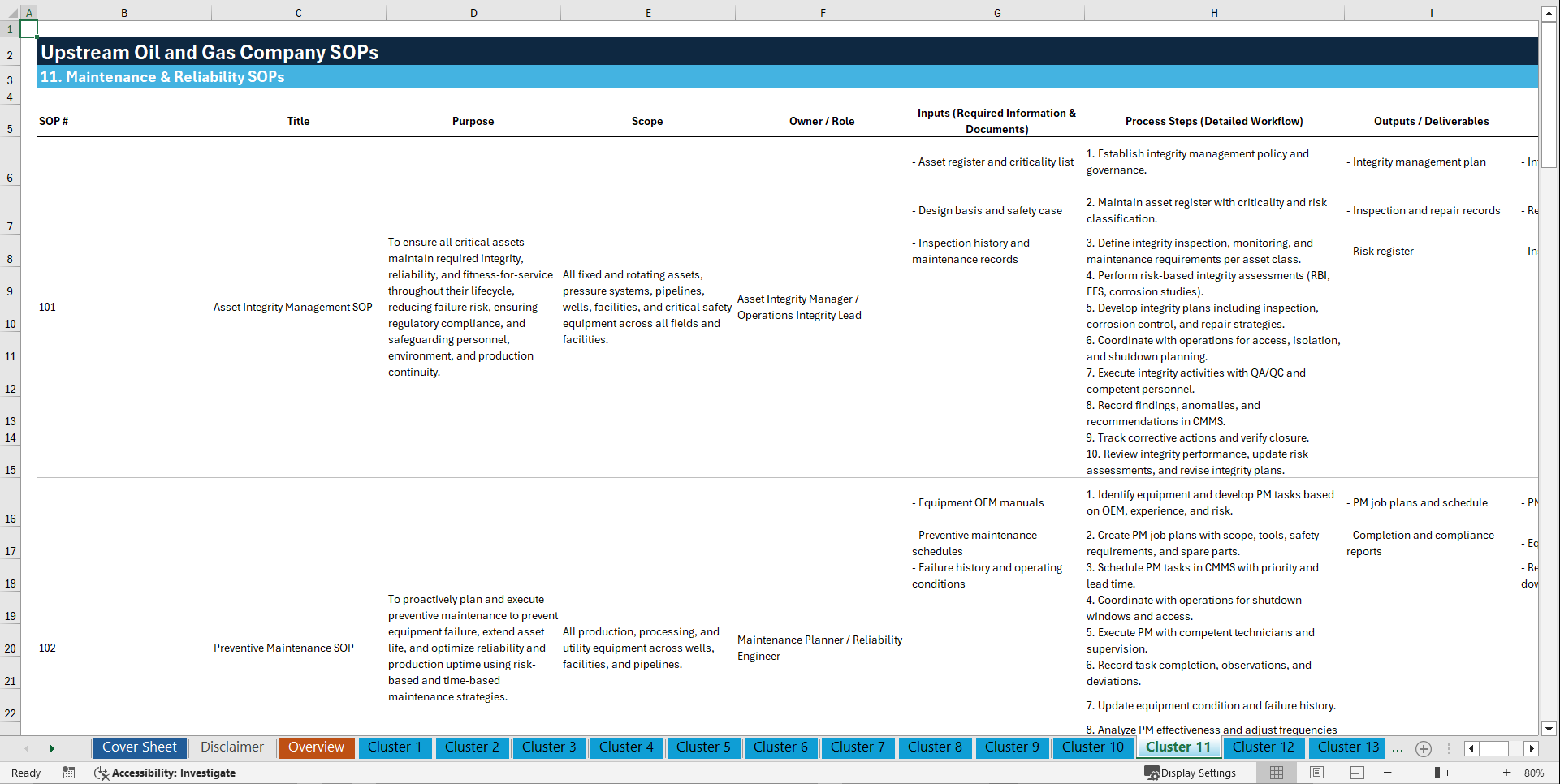Image resolution: width=1560 pixels, height=784 pixels.
Task: Select the Cluster 5 sheet tab
Action: (x=703, y=747)
